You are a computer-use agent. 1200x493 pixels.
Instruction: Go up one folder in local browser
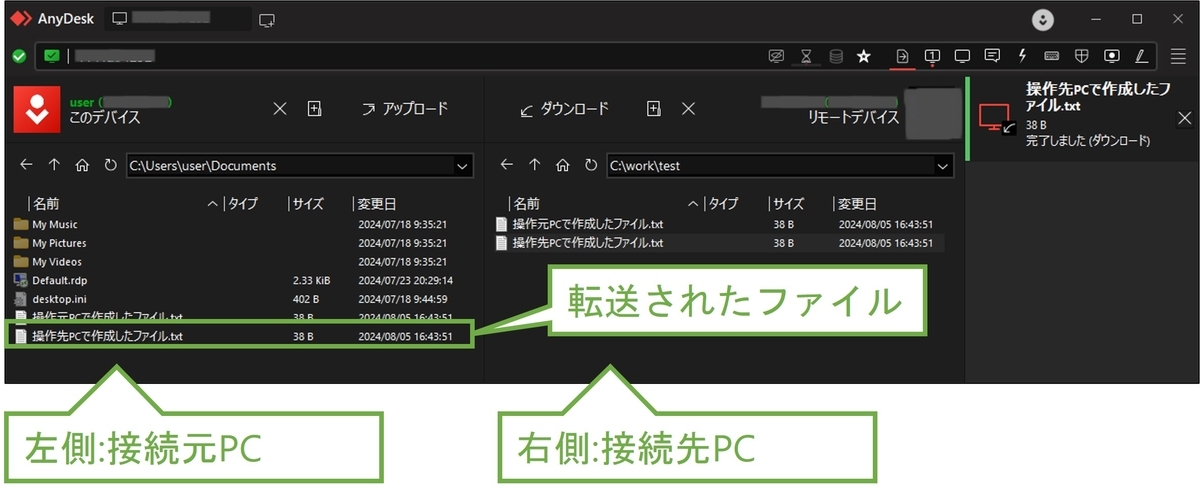point(54,165)
